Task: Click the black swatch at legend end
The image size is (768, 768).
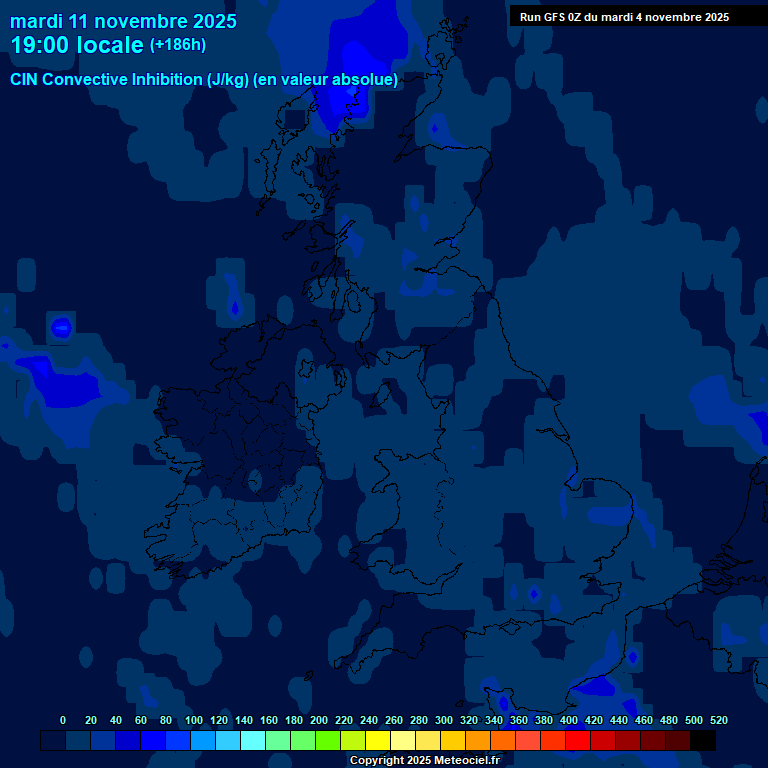Action: tap(703, 741)
